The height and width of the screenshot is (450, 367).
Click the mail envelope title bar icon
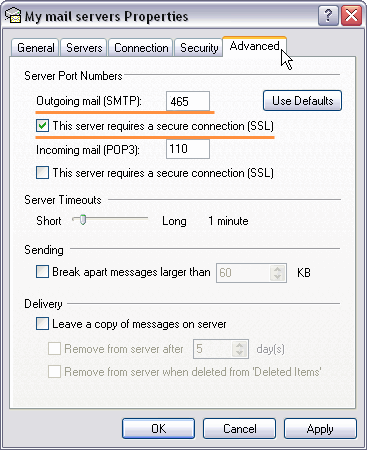[13, 15]
